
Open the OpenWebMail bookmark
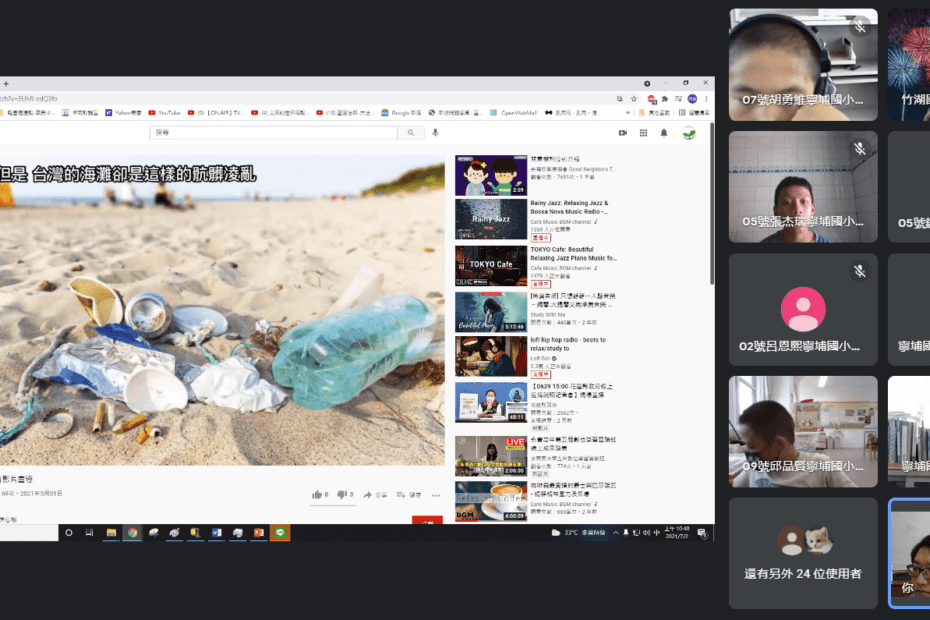coord(513,113)
